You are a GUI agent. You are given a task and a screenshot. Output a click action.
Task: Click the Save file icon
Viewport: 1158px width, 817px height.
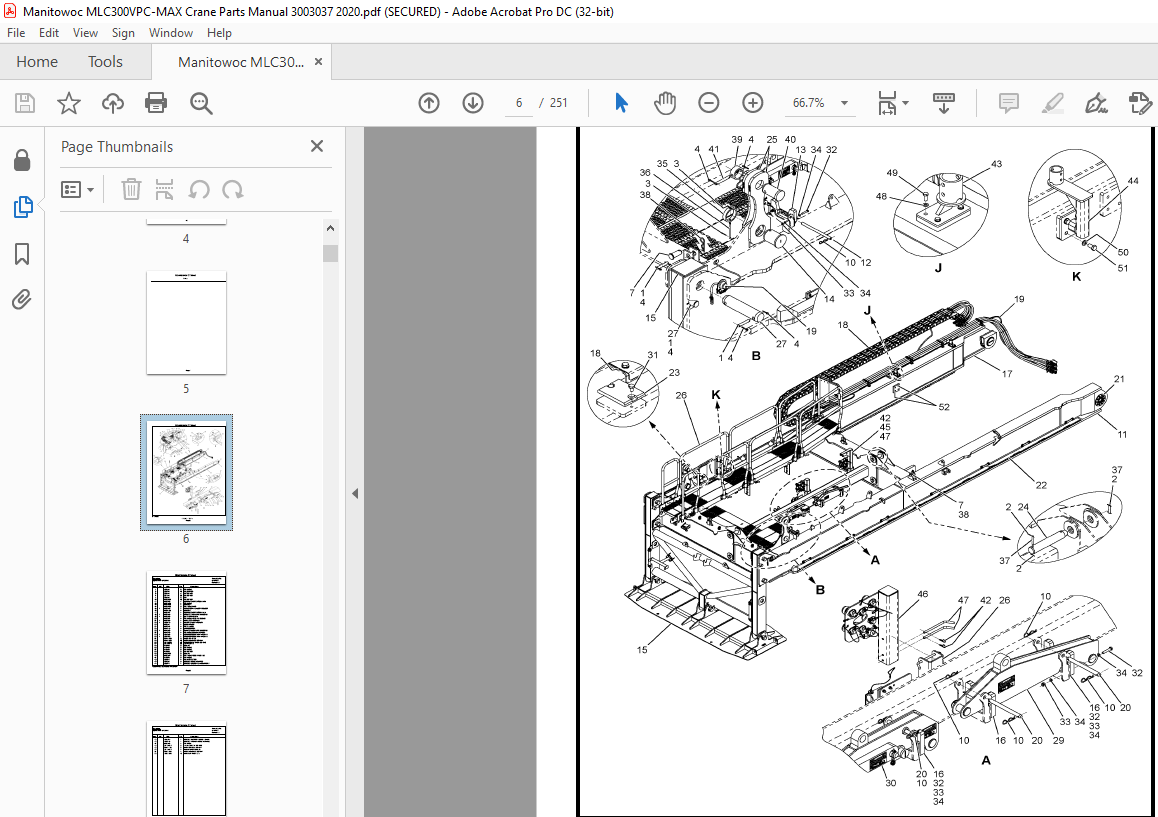point(25,103)
